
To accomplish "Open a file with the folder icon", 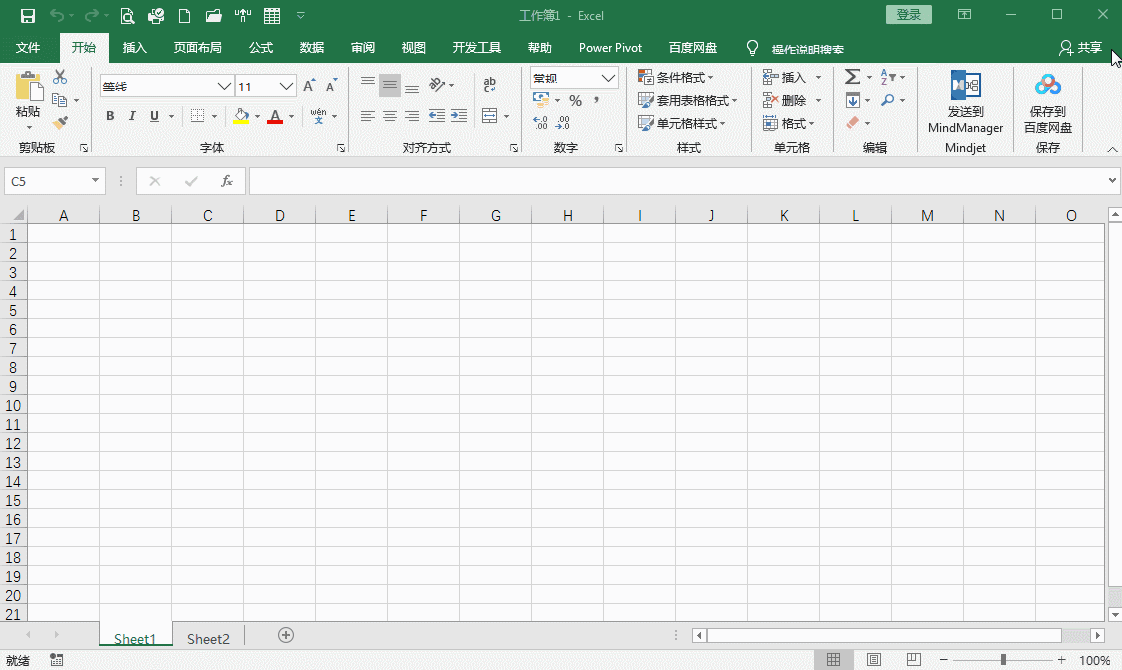I will tap(213, 16).
